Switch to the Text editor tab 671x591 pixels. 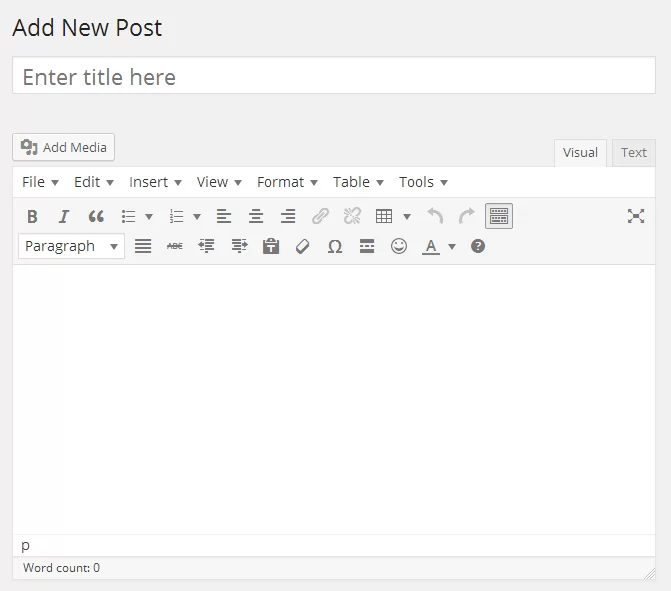pyautogui.click(x=634, y=153)
